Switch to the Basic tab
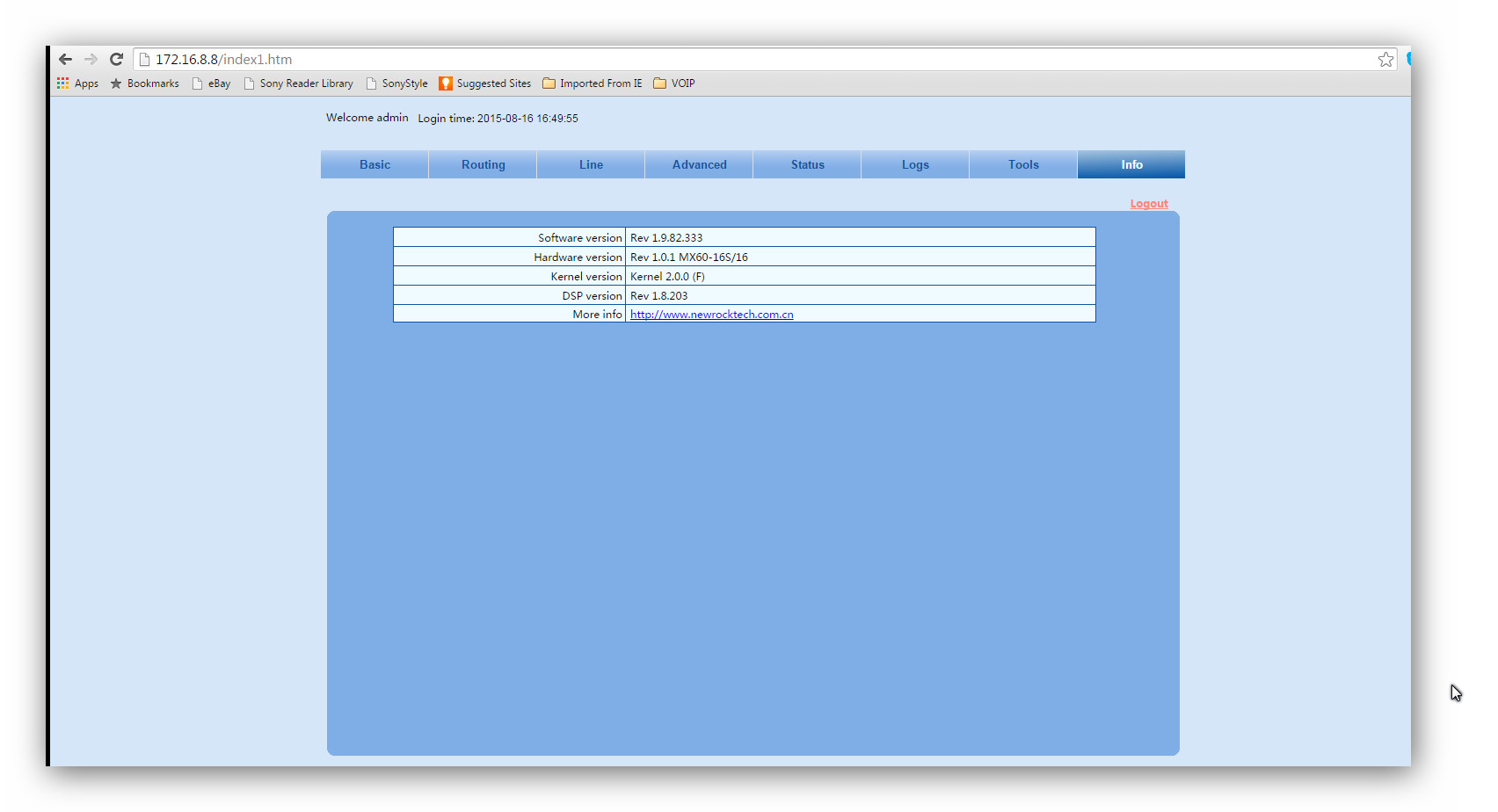The image size is (1498, 812). pos(374,164)
